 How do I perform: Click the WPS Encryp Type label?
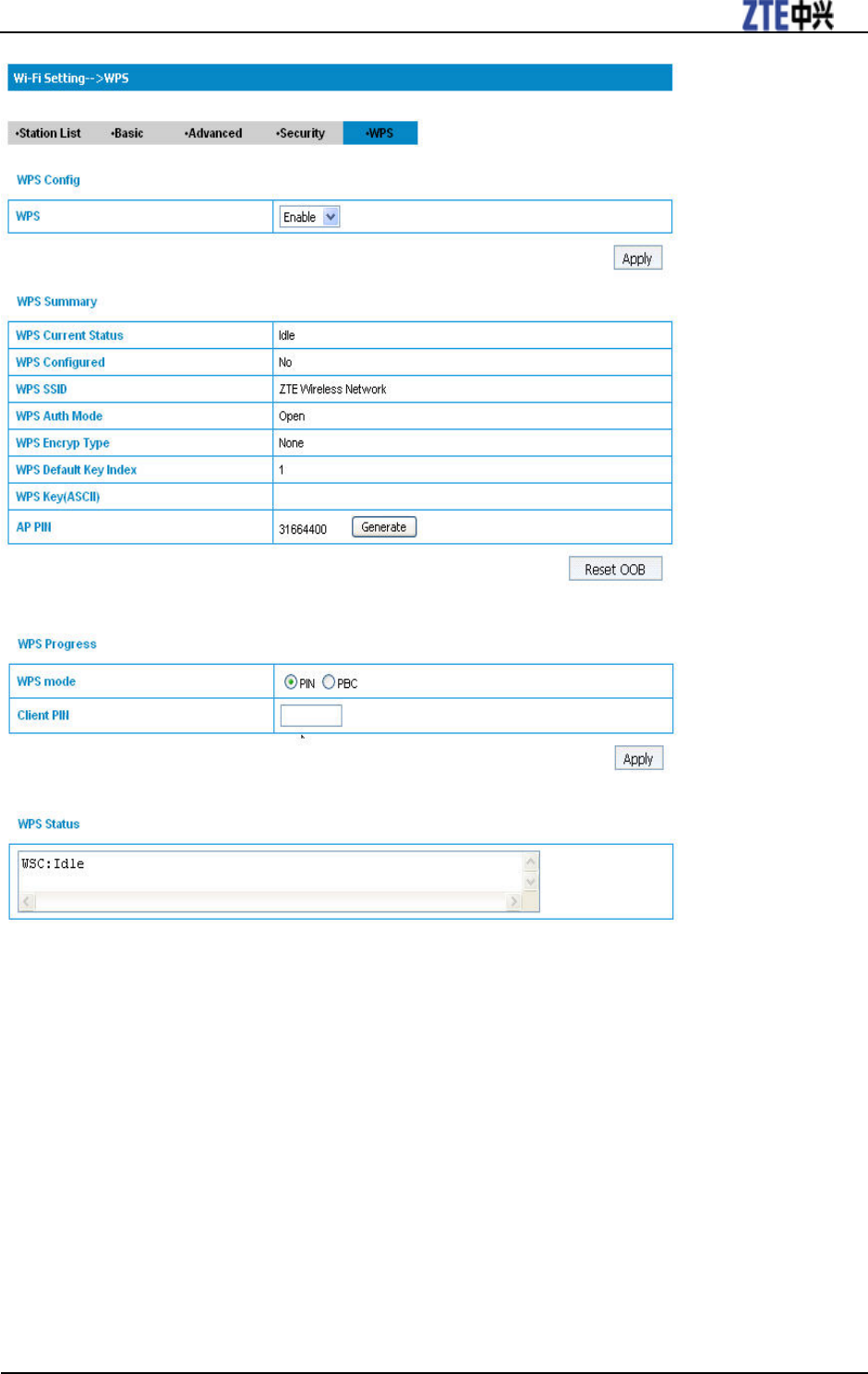tap(63, 443)
